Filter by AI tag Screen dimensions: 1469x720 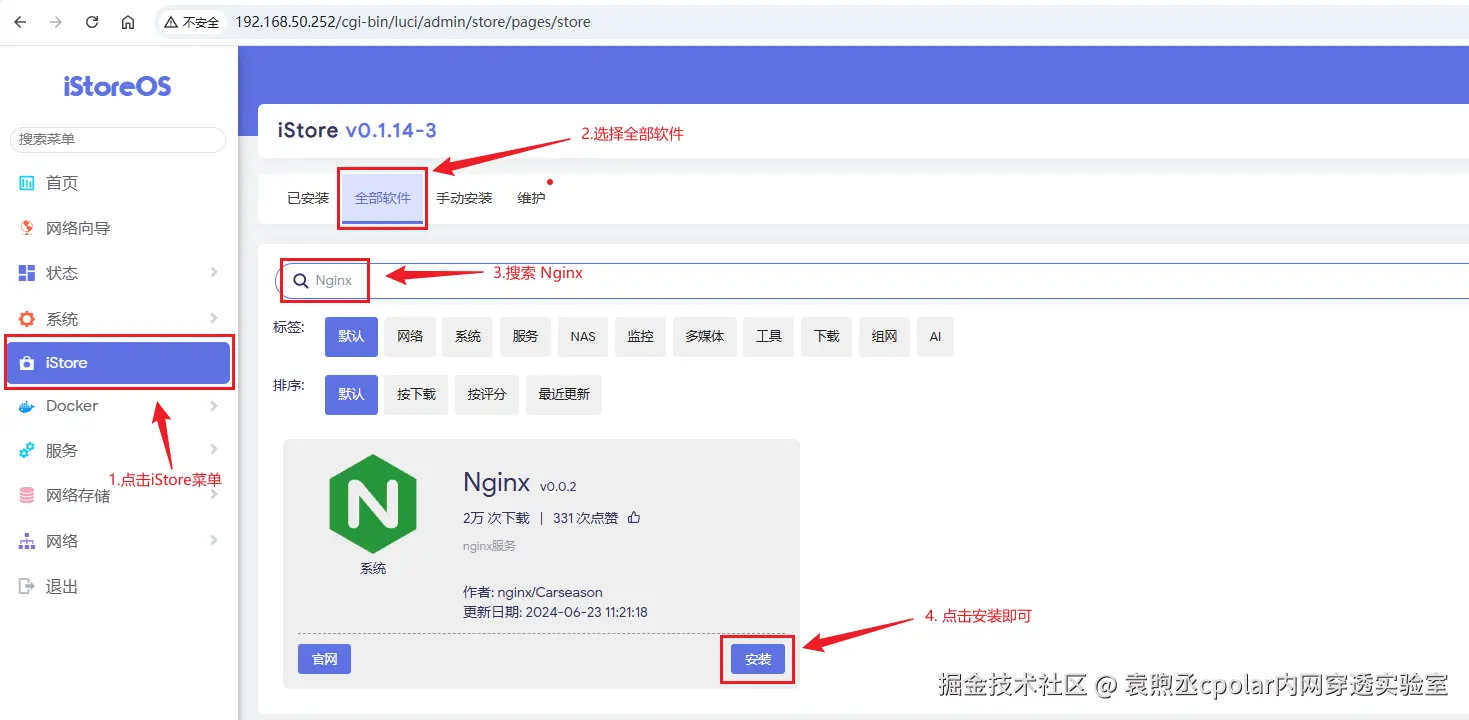click(935, 337)
